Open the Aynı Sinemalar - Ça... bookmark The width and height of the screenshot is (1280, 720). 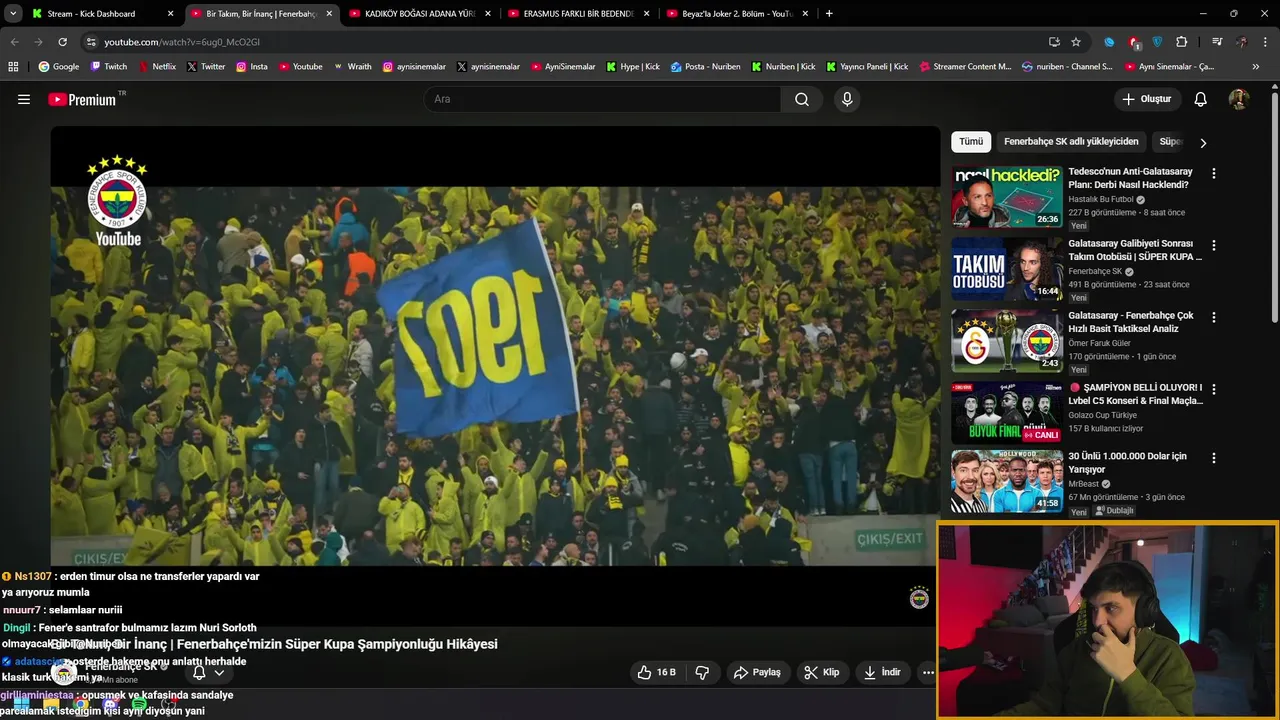point(1168,67)
